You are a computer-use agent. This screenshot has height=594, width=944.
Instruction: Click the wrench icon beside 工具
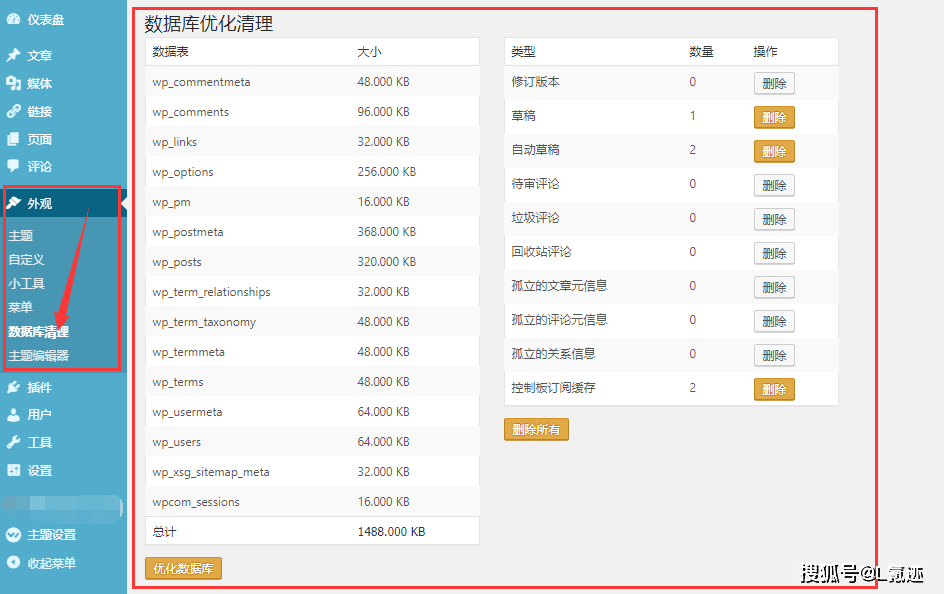point(13,442)
